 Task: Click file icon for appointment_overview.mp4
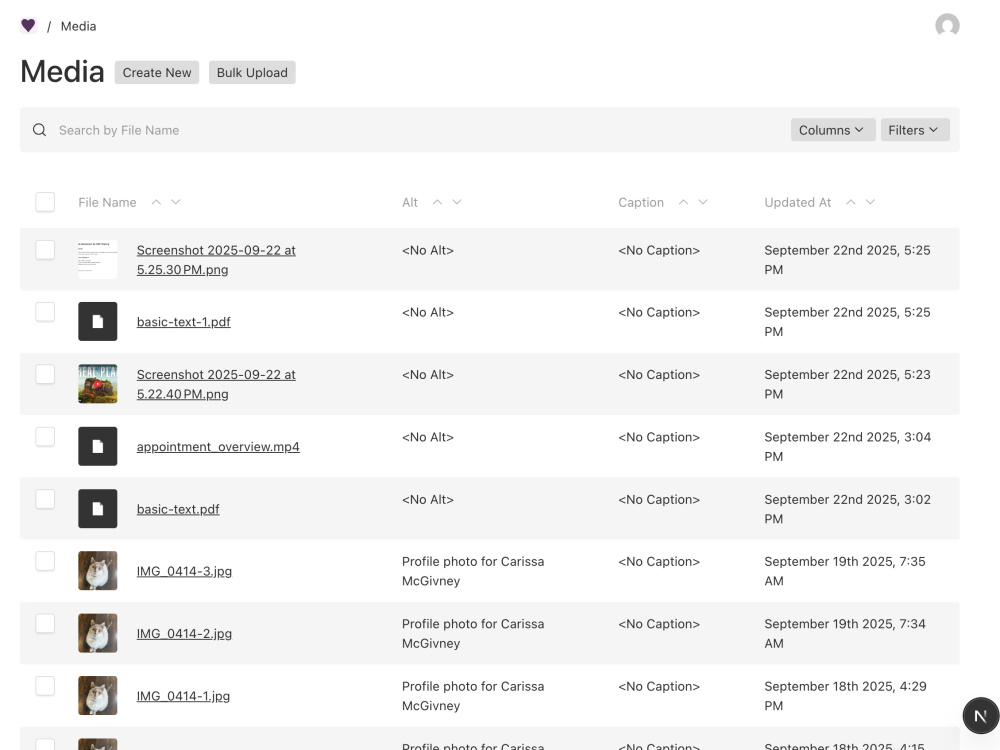click(98, 446)
